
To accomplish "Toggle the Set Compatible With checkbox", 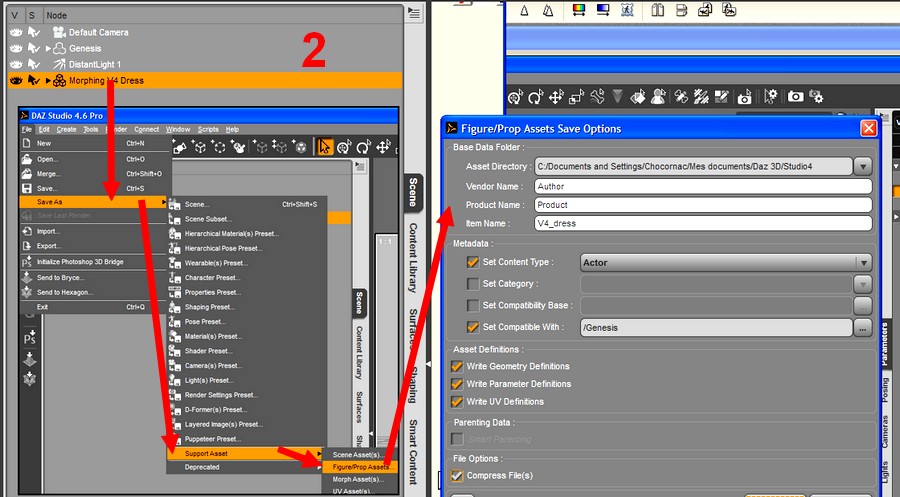I will click(472, 327).
